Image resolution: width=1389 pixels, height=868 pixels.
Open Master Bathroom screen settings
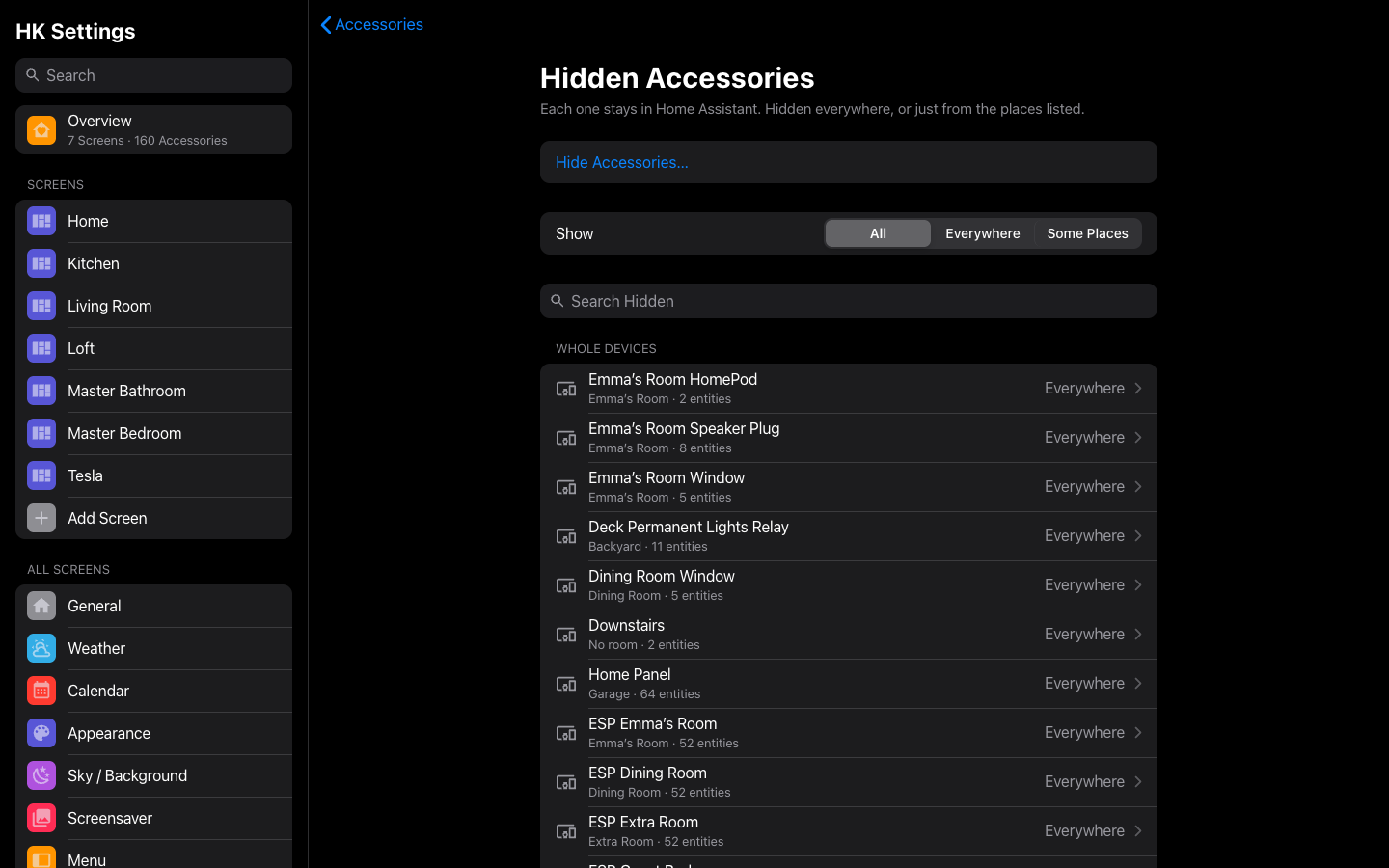click(x=153, y=391)
